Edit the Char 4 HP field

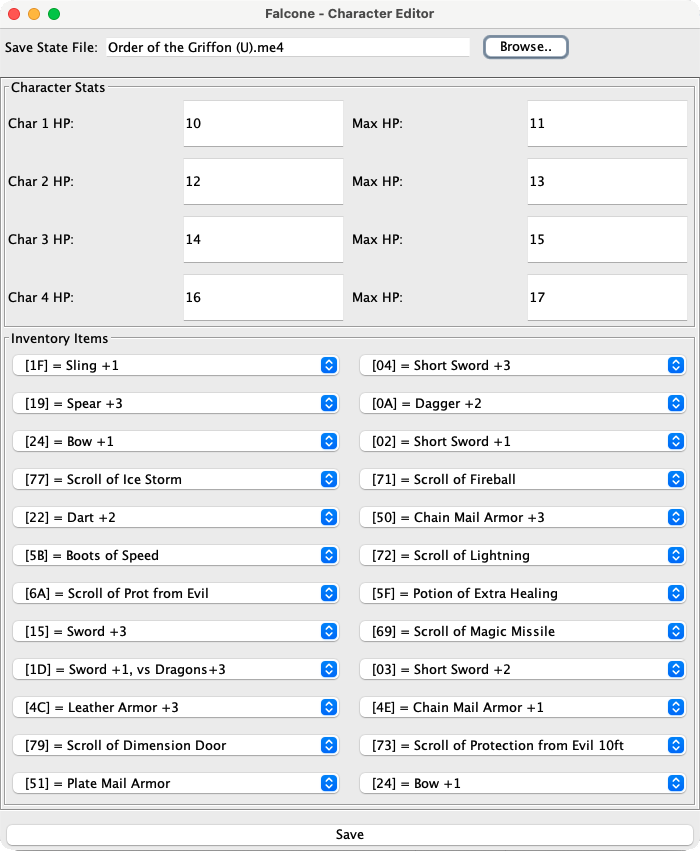263,297
